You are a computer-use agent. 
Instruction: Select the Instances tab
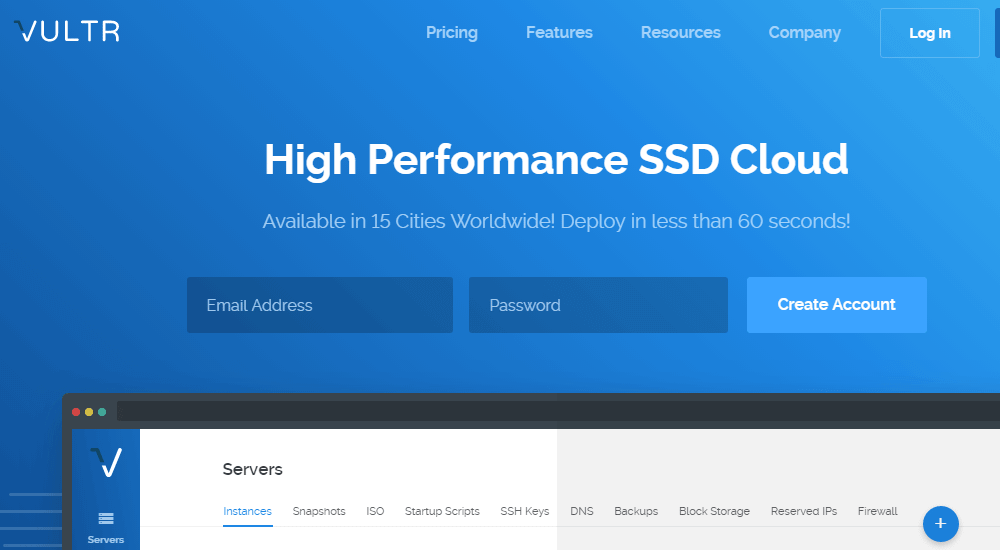247,511
